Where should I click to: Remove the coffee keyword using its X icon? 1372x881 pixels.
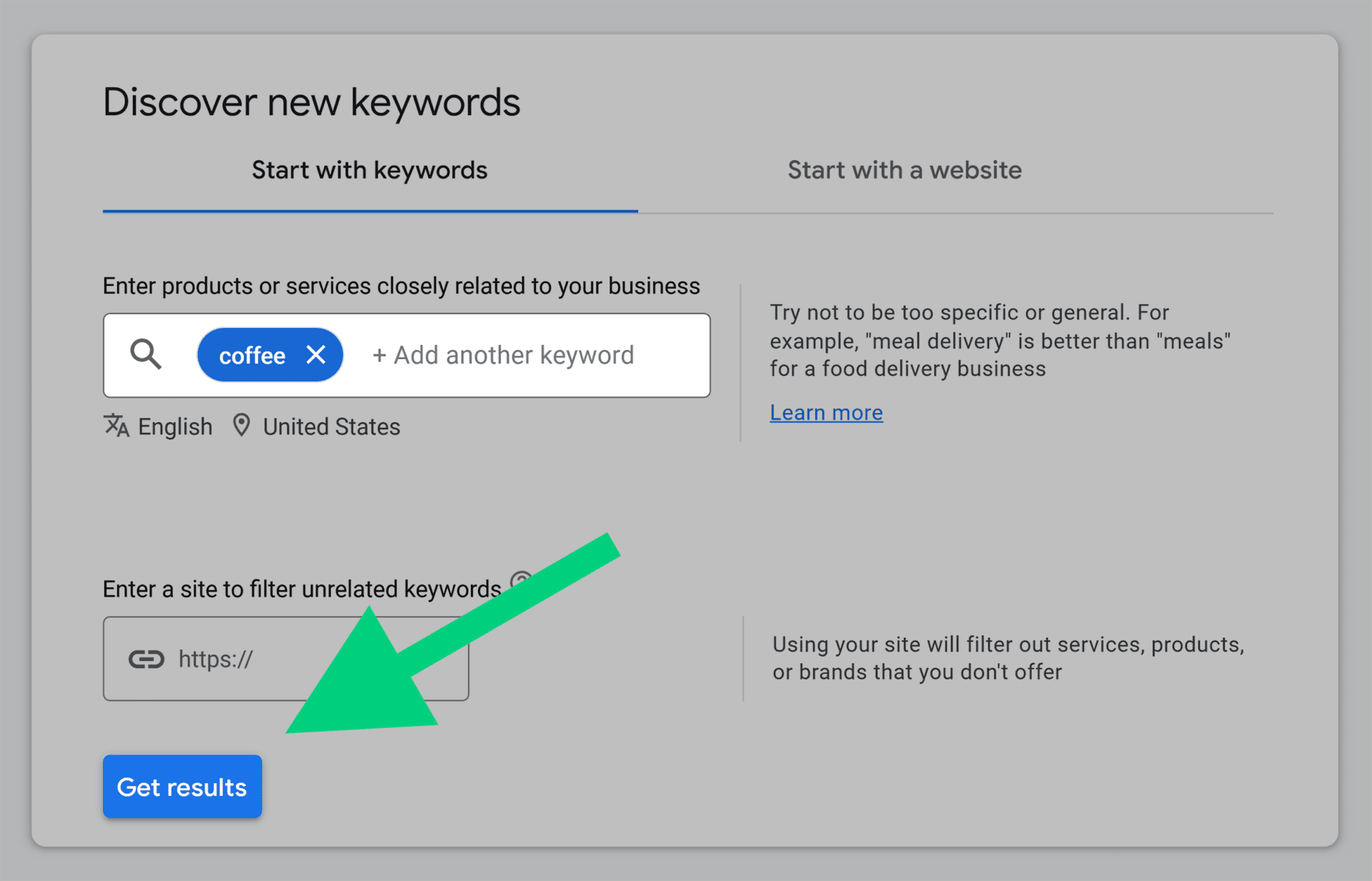317,354
